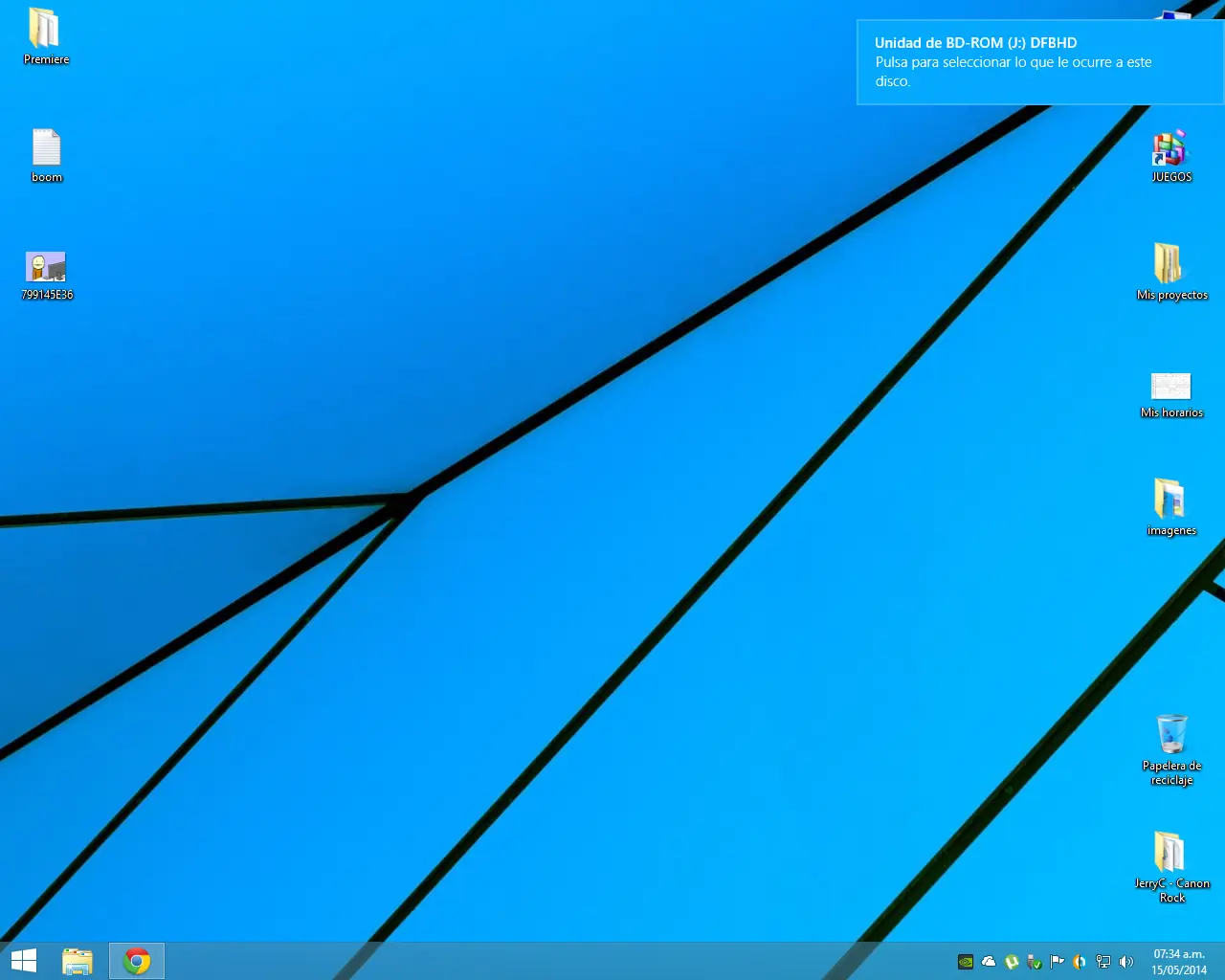Open the Action Center flag icon
The image size is (1225, 980).
pyautogui.click(x=1058, y=962)
